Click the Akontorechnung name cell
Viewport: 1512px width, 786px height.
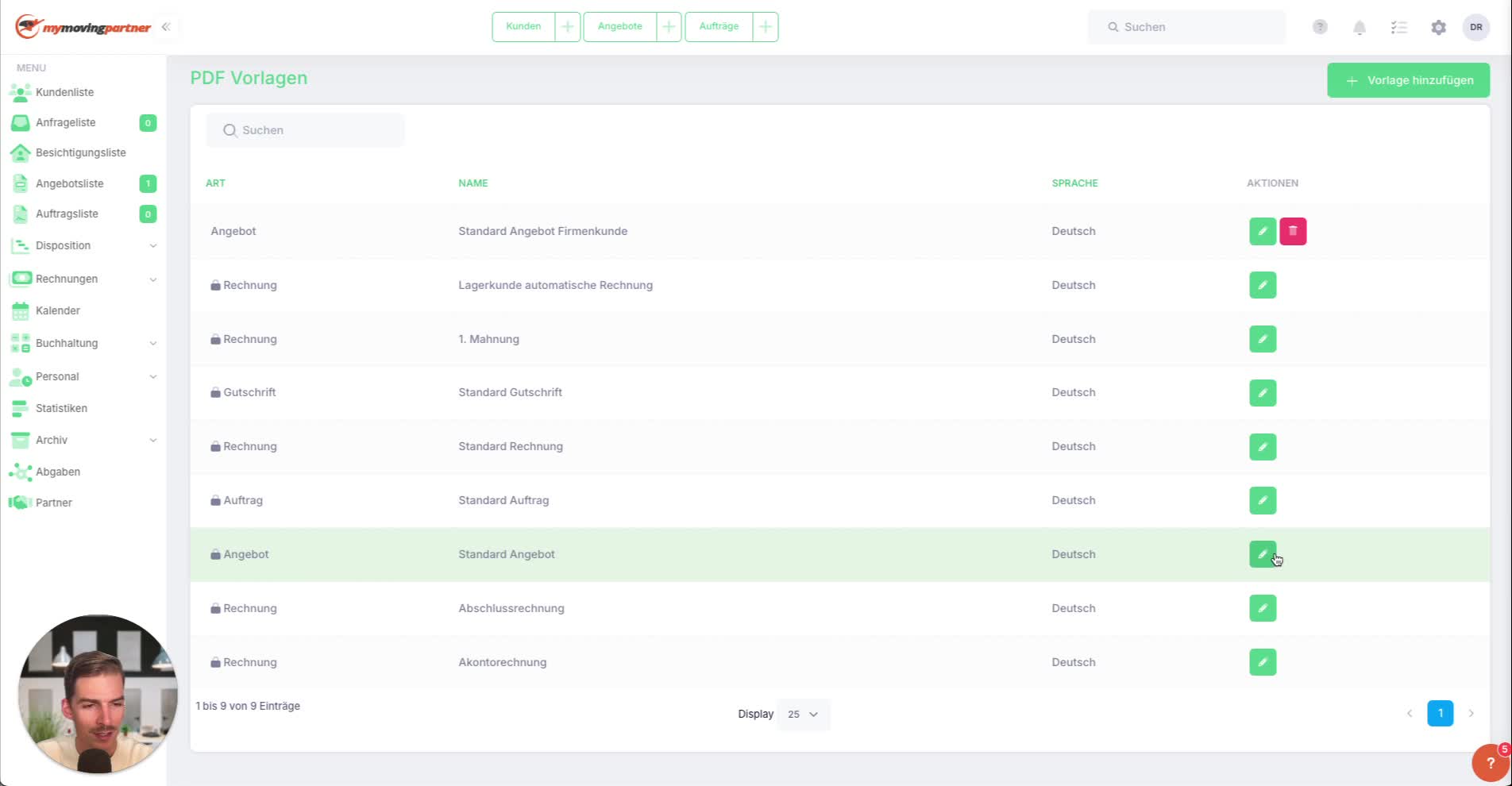click(503, 662)
